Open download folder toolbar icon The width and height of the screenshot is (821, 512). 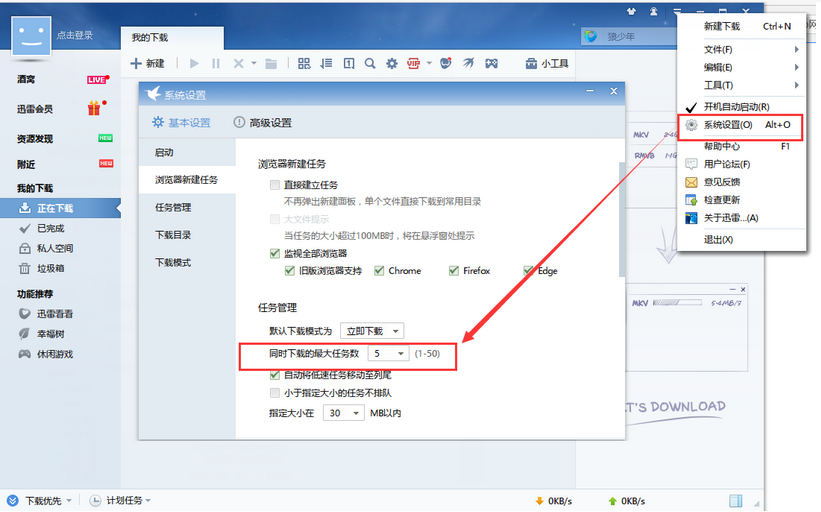(271, 63)
